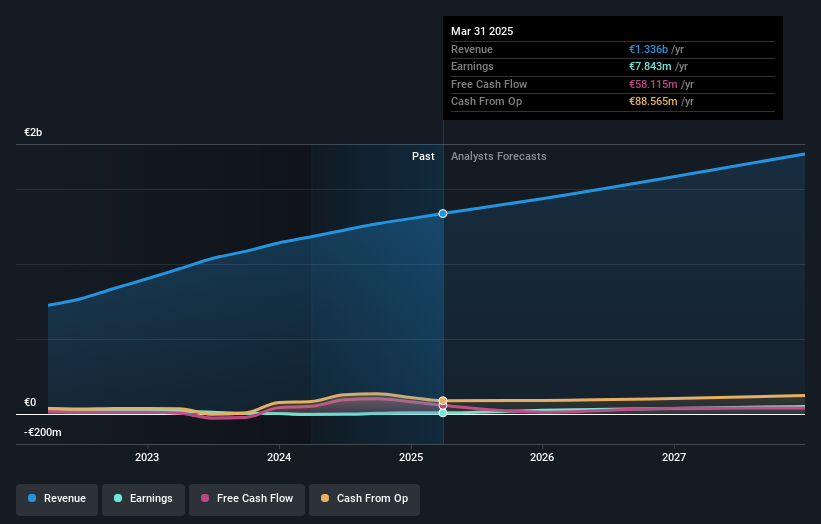The height and width of the screenshot is (524, 821).
Task: Click the 2023 x-axis label
Action: pyautogui.click(x=147, y=457)
